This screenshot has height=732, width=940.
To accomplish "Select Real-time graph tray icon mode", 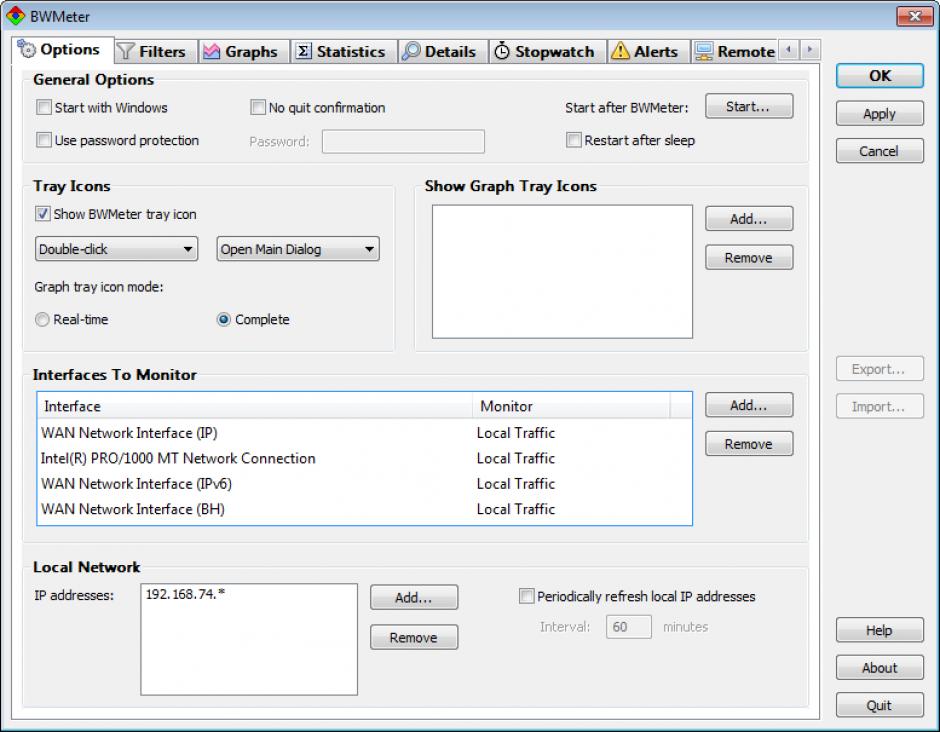I will pos(42,320).
